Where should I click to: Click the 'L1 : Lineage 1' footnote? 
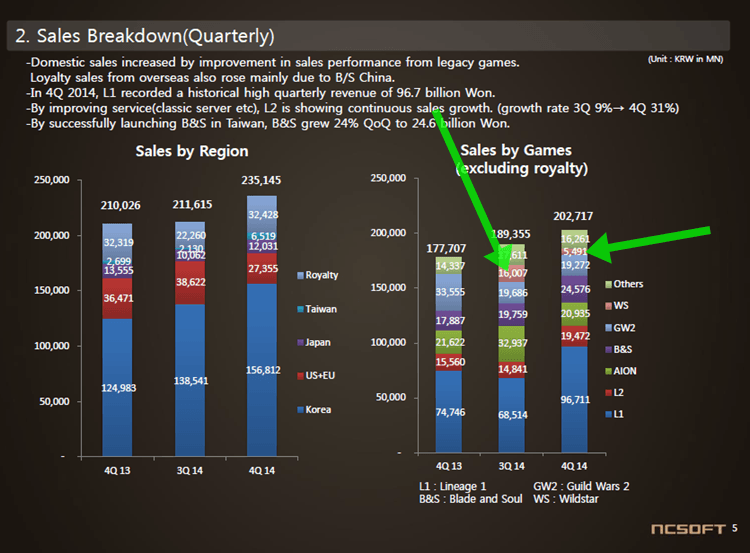[x=452, y=487]
